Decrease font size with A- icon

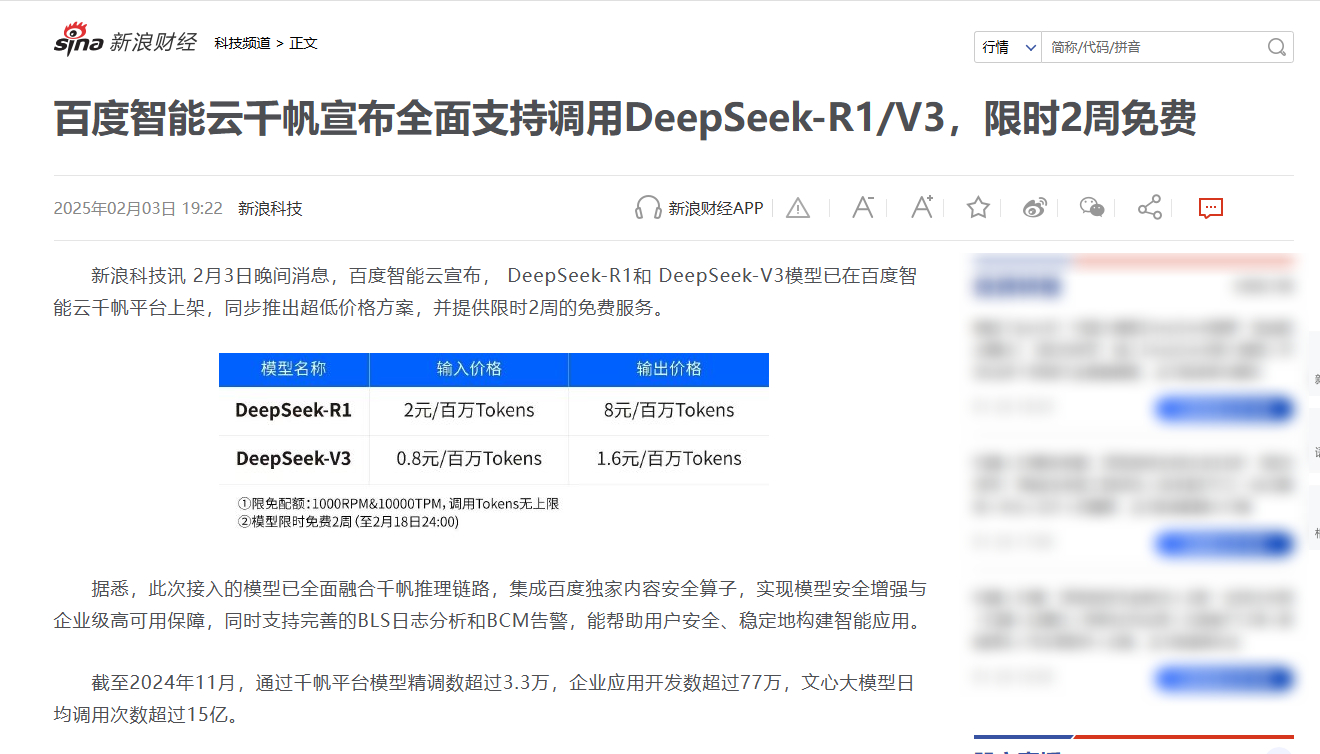863,207
